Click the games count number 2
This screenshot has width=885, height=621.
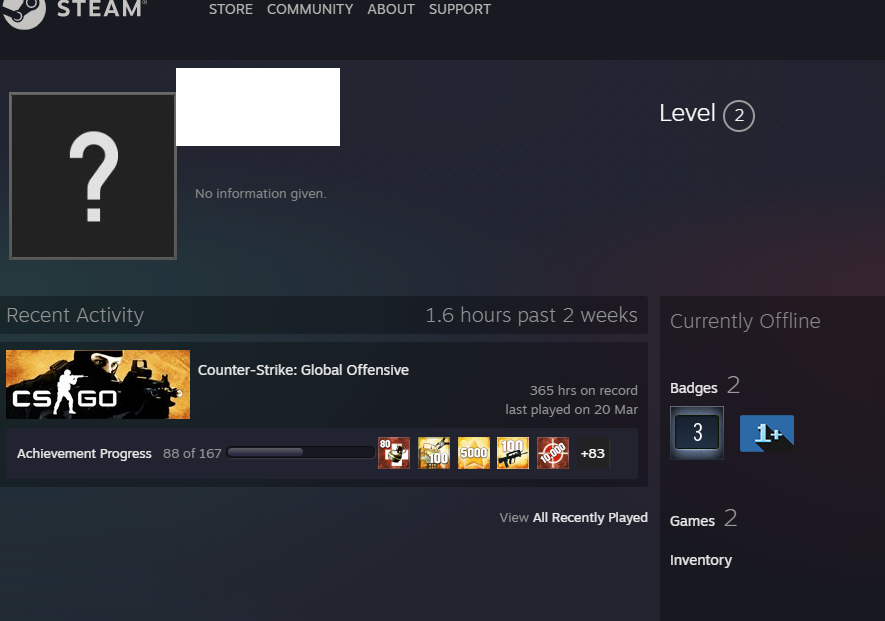pos(730,518)
